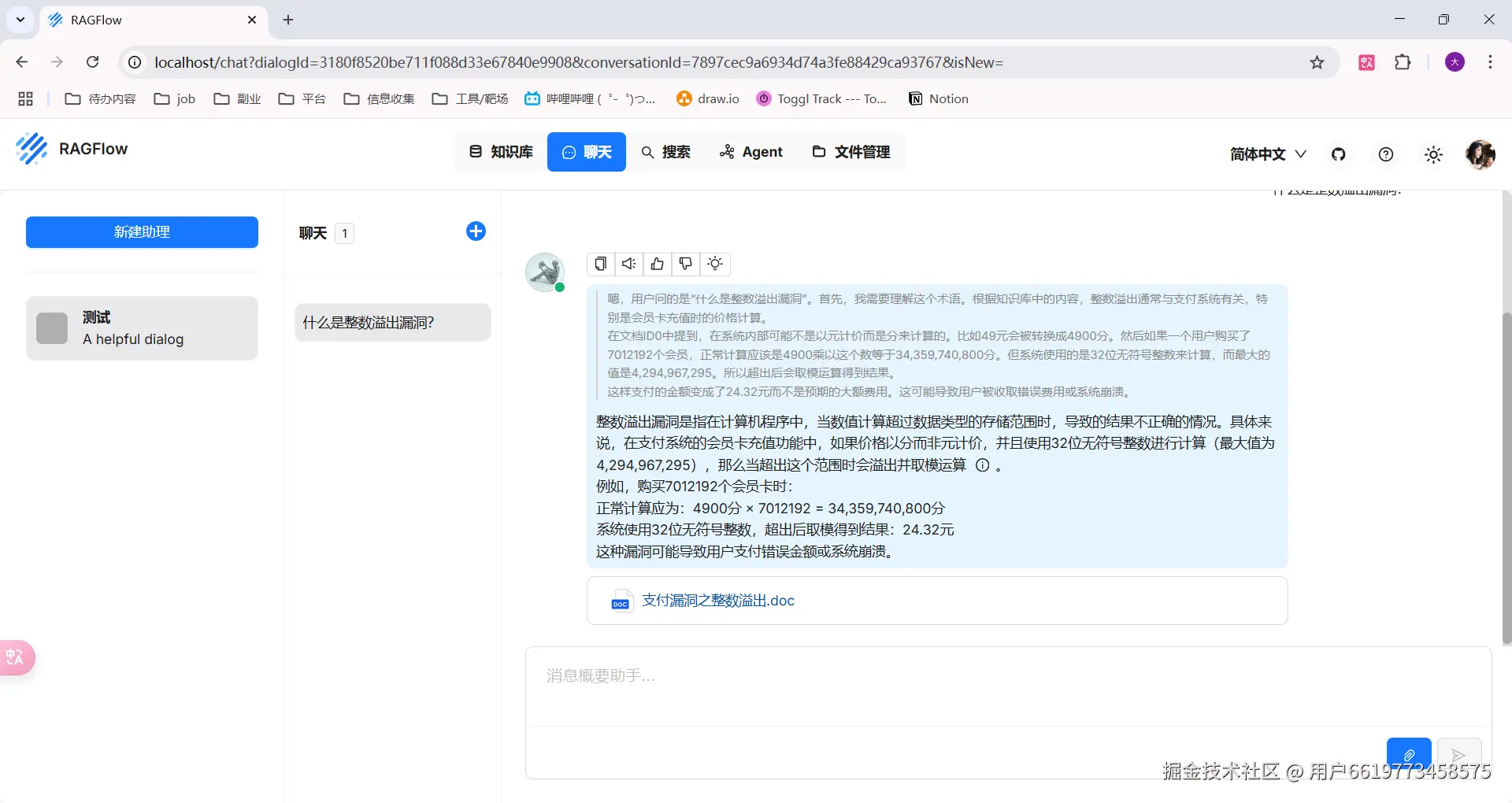
Task: Open 工具/靶场 bookmark folder
Action: pyautogui.click(x=470, y=98)
